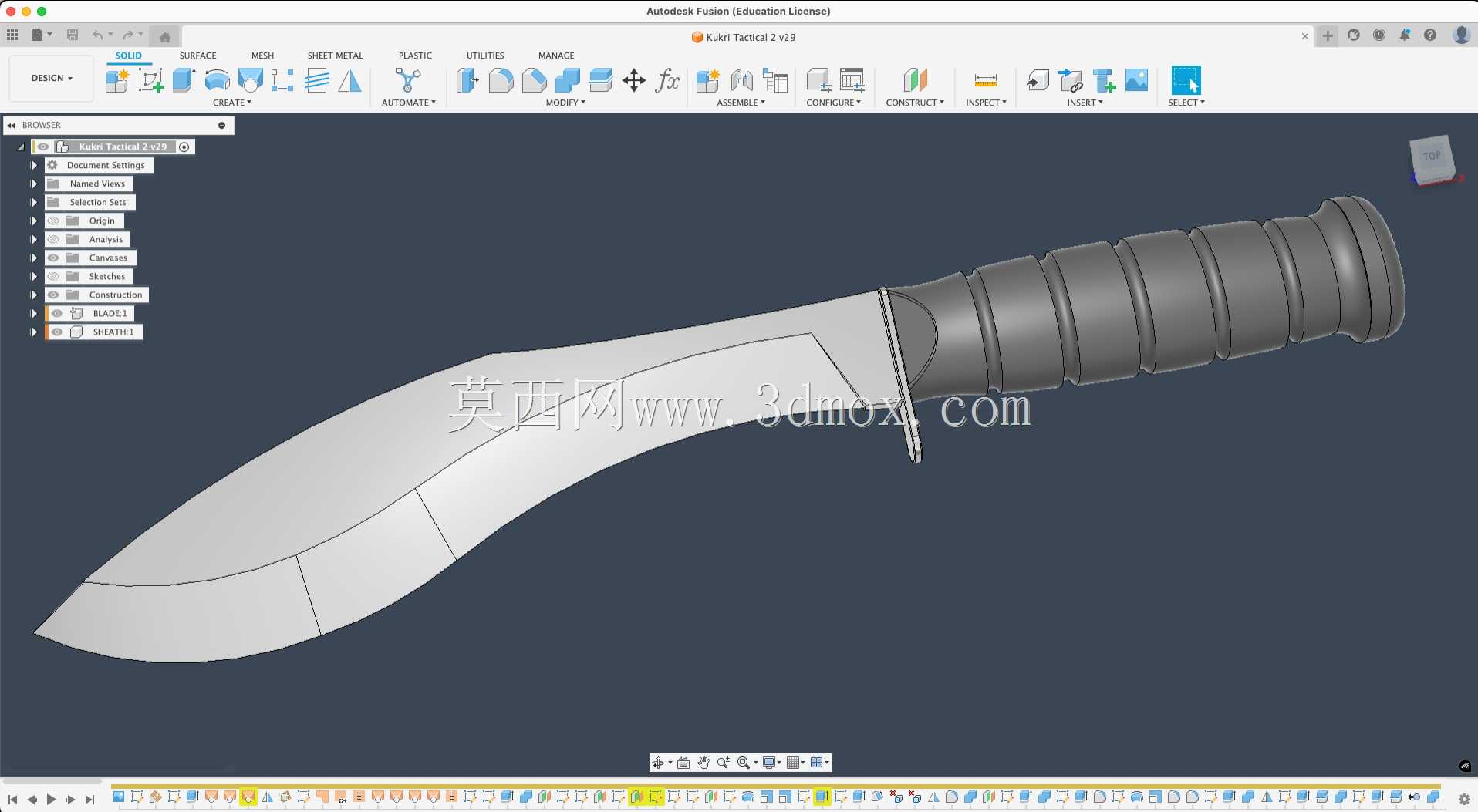
Task: Open the ASSEMBLE menu label
Action: 741,103
